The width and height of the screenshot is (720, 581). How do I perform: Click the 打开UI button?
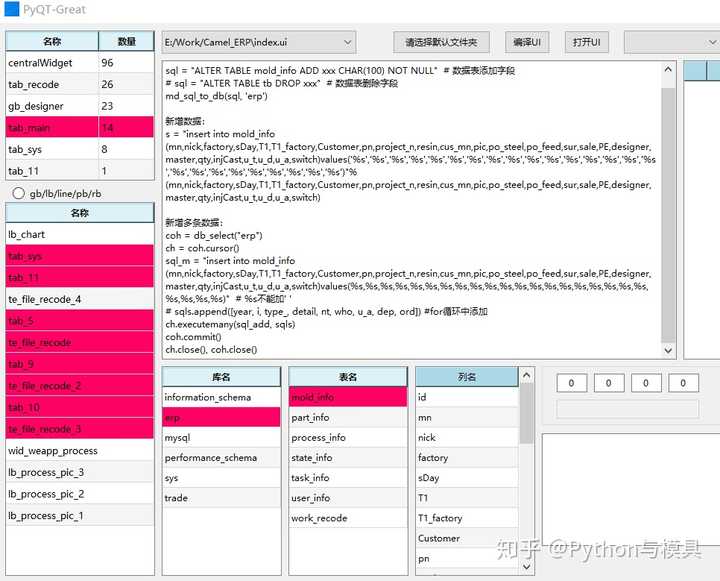point(586,42)
